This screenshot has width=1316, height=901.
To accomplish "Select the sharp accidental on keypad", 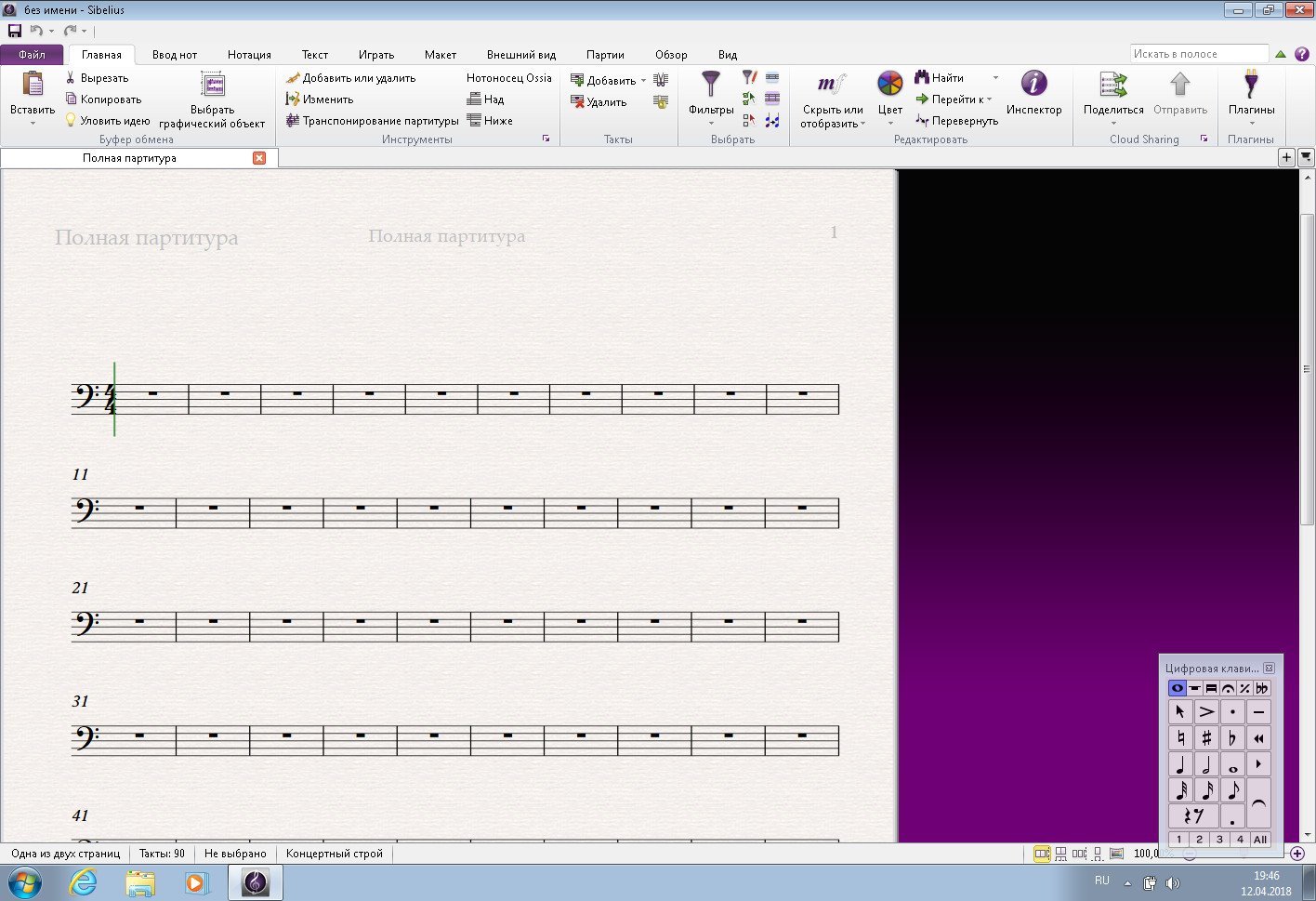I will point(1206,738).
